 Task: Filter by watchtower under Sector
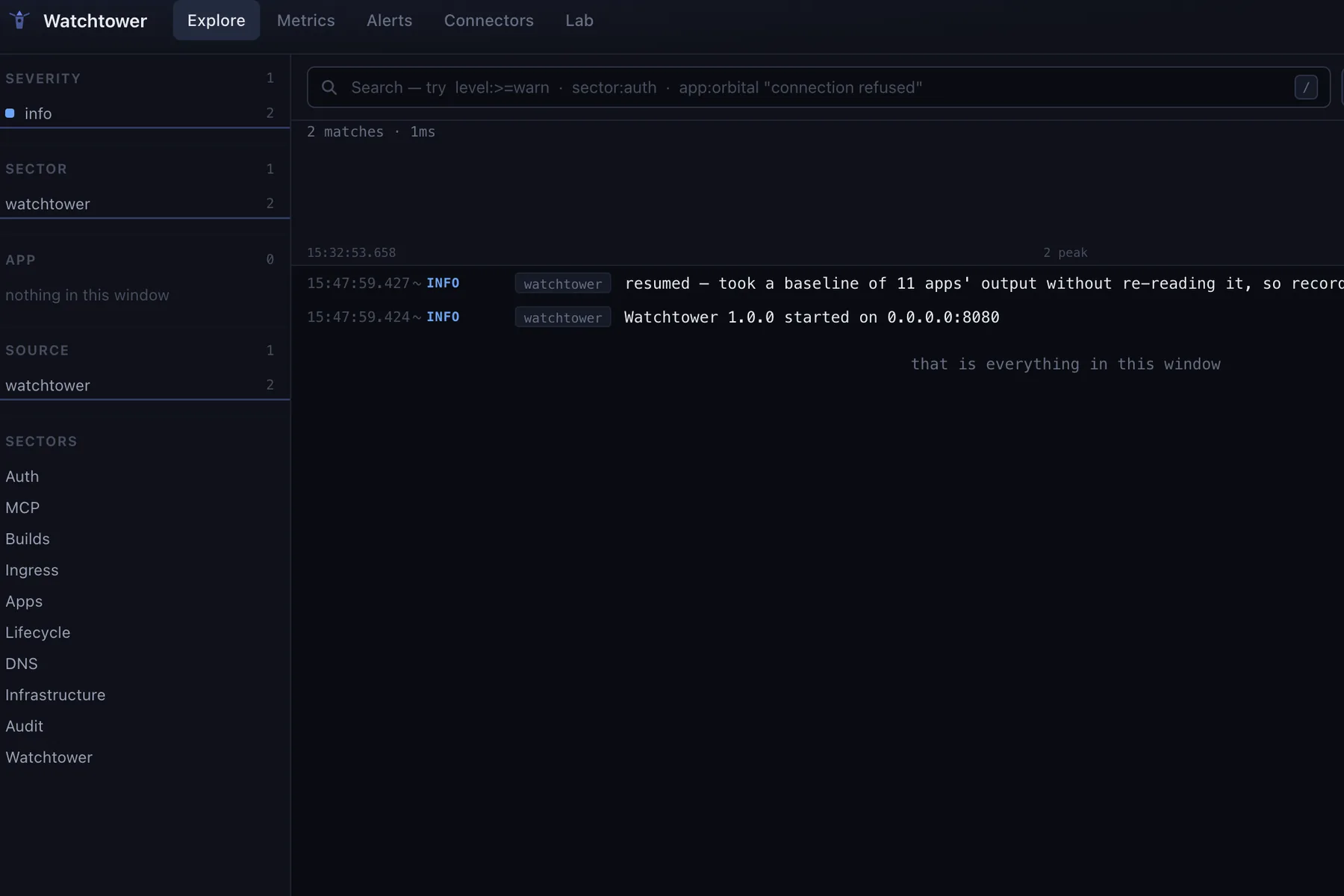[145, 204]
